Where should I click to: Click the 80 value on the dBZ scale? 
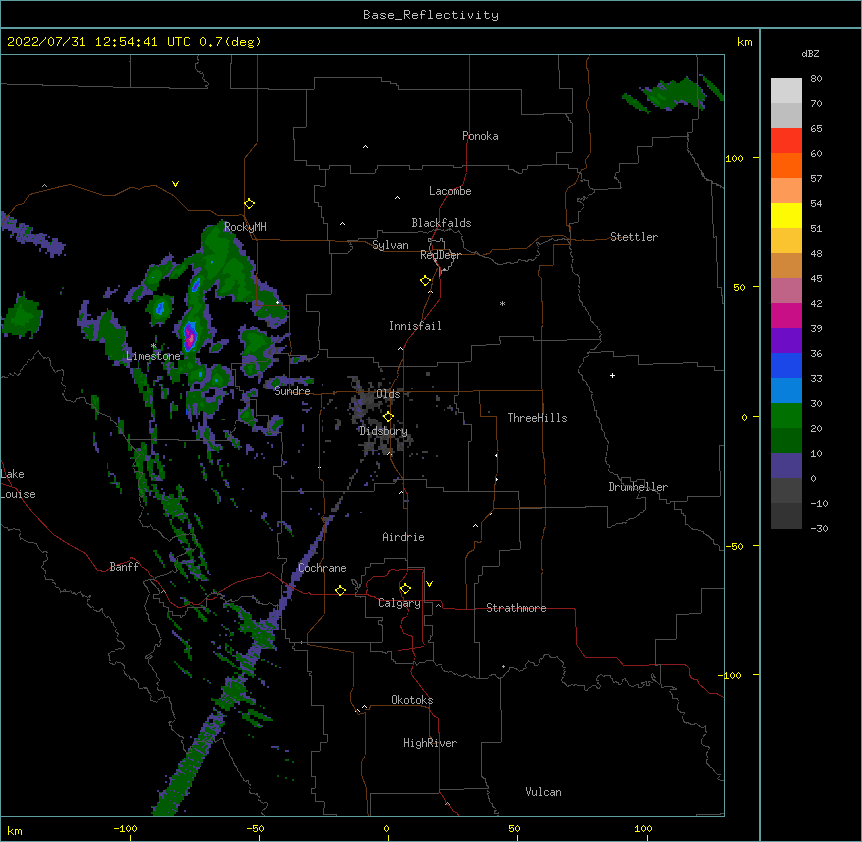[x=816, y=79]
